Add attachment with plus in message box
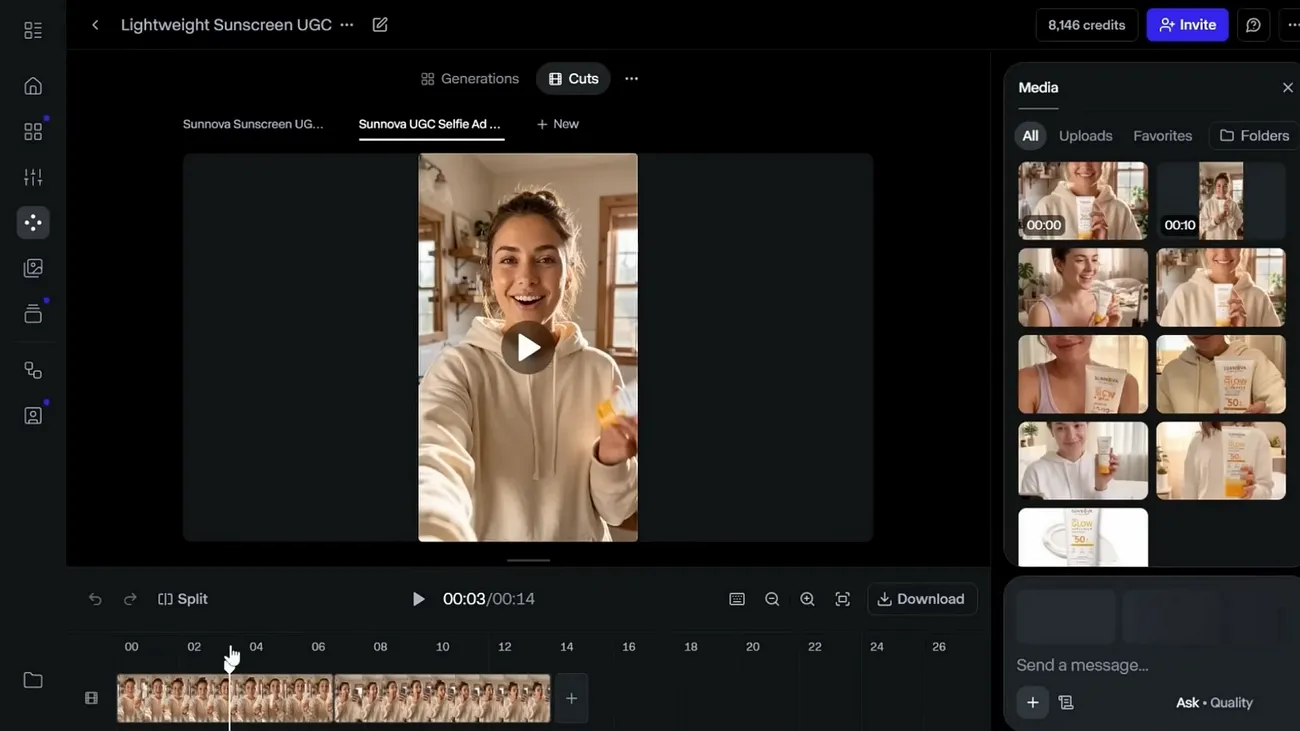The height and width of the screenshot is (731, 1300). (1033, 702)
